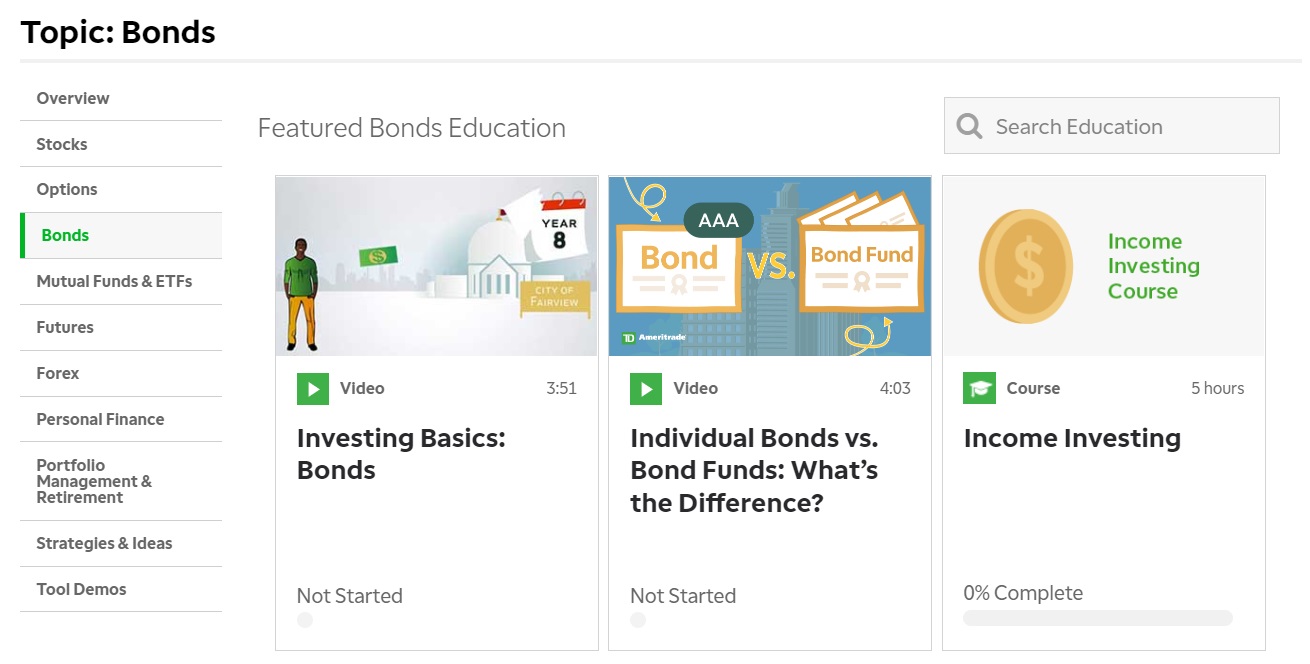Image resolution: width=1310 pixels, height=664 pixels.
Task: Click play icon on Individual Bonds video
Action: tap(646, 389)
